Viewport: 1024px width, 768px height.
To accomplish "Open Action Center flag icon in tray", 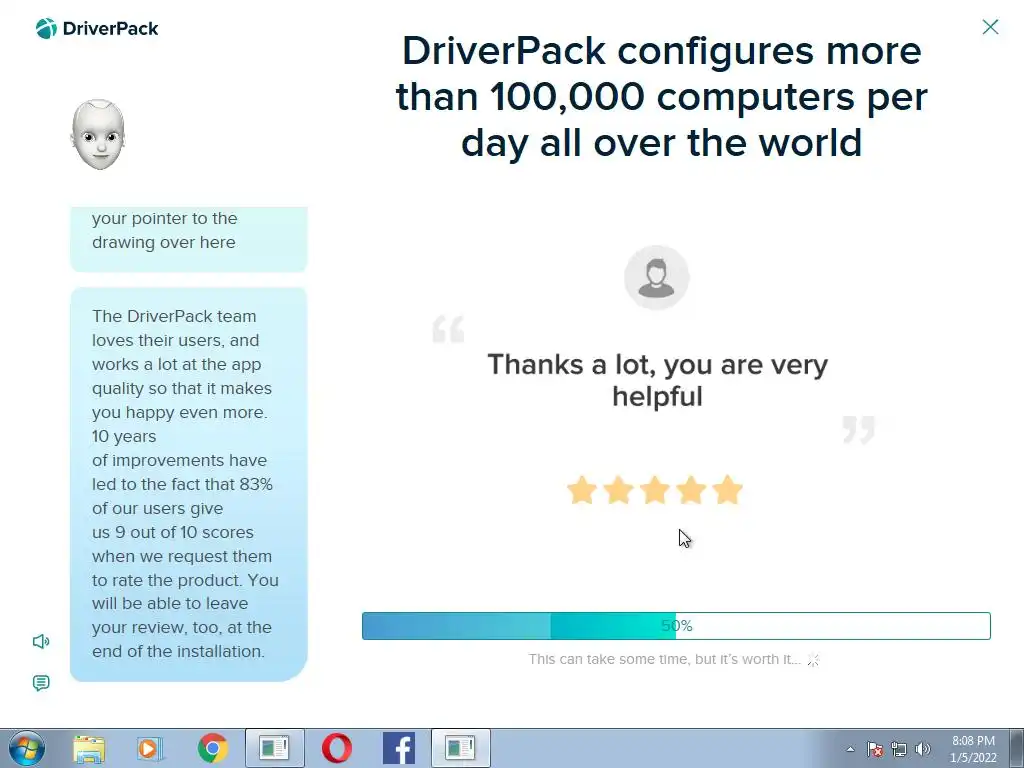I will [x=875, y=749].
